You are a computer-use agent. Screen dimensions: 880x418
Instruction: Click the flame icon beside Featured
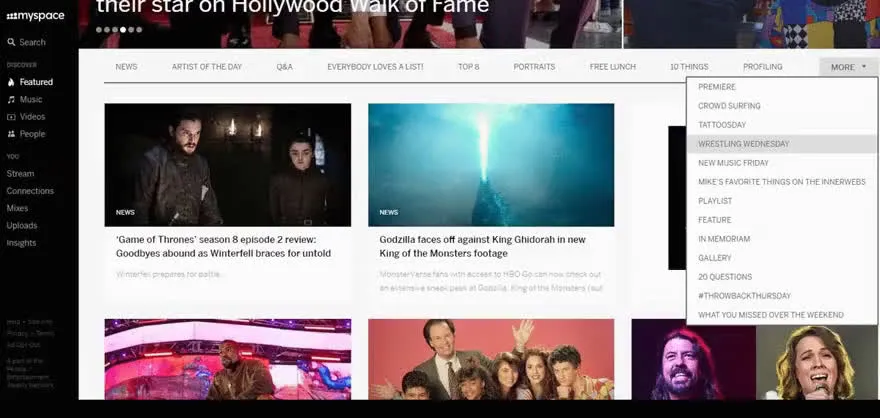[x=11, y=82]
